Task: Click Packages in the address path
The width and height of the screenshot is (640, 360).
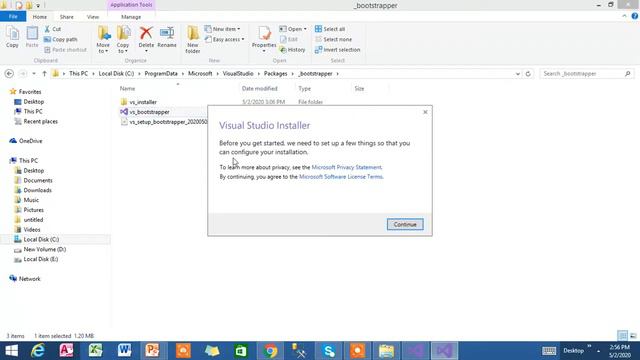Action: coord(276,73)
